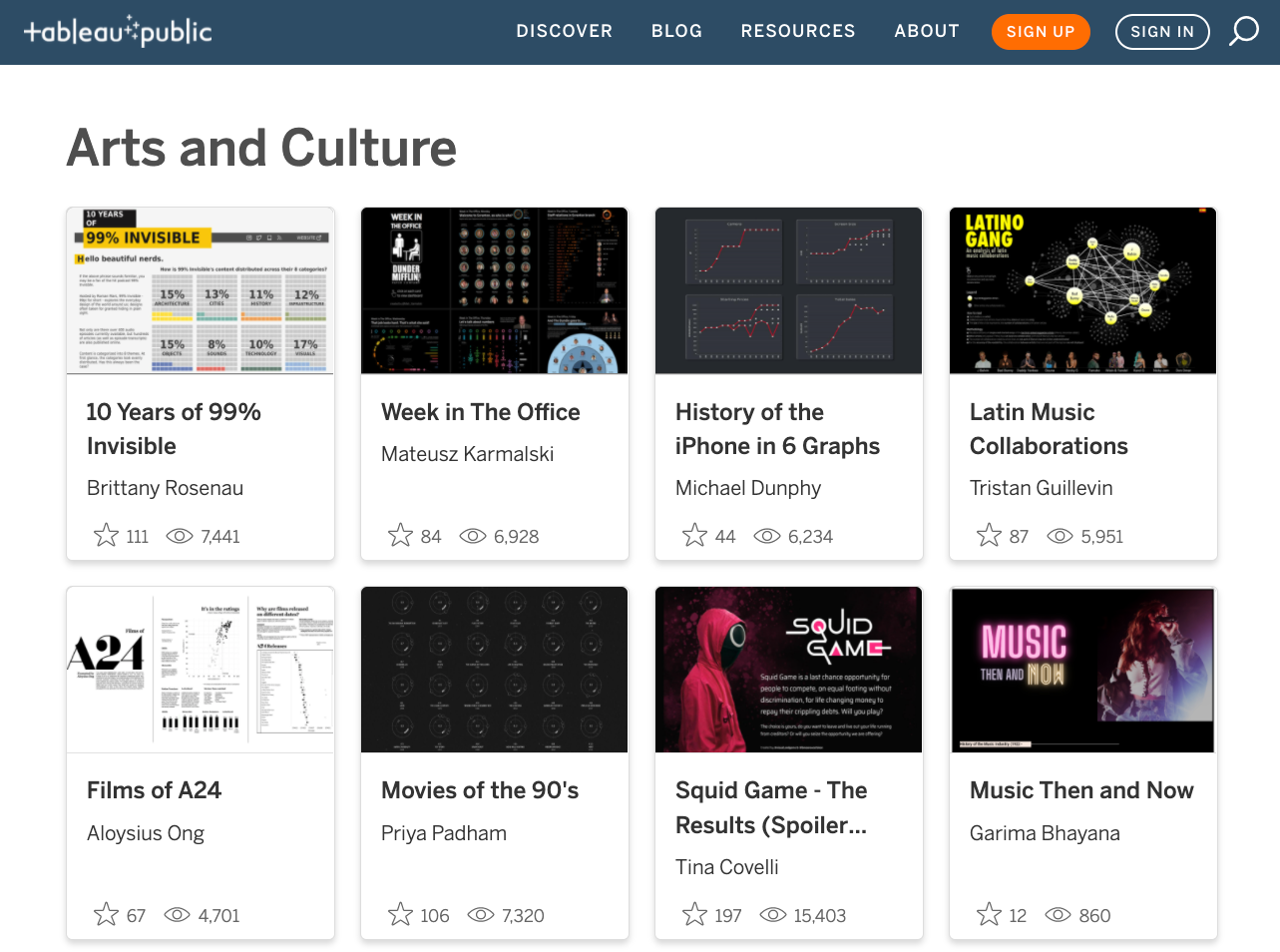1280x952 pixels.
Task: Open Squid Game viz thumbnail
Action: coord(789,670)
